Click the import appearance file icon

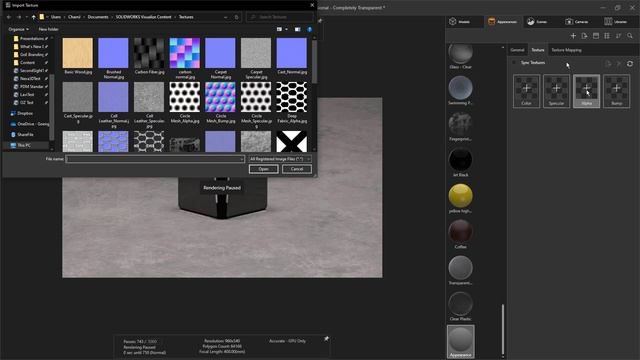point(584,36)
